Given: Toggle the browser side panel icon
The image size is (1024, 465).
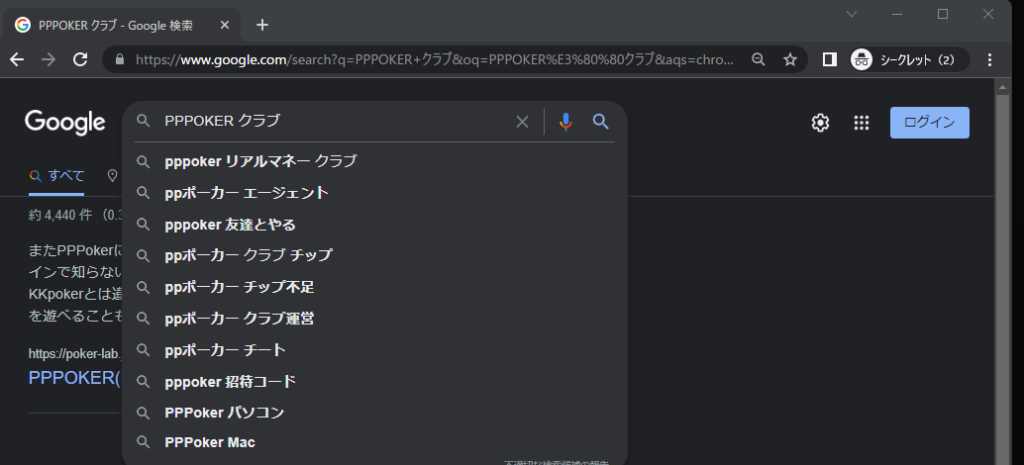Looking at the screenshot, I should [829, 60].
